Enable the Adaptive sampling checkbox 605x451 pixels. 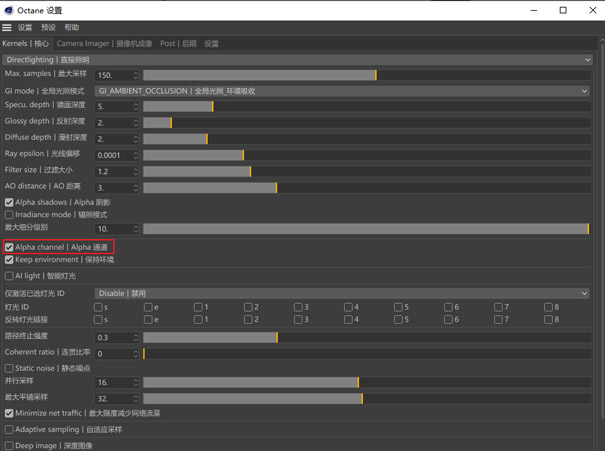9,429
